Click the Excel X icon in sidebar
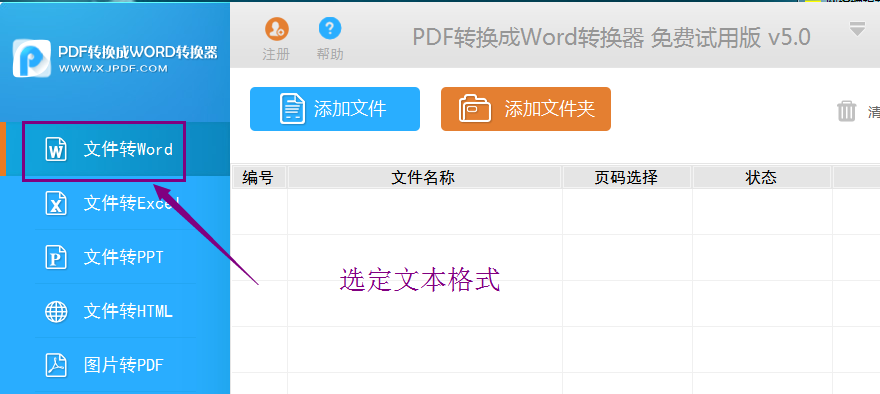The width and height of the screenshot is (880, 394). click(x=56, y=204)
